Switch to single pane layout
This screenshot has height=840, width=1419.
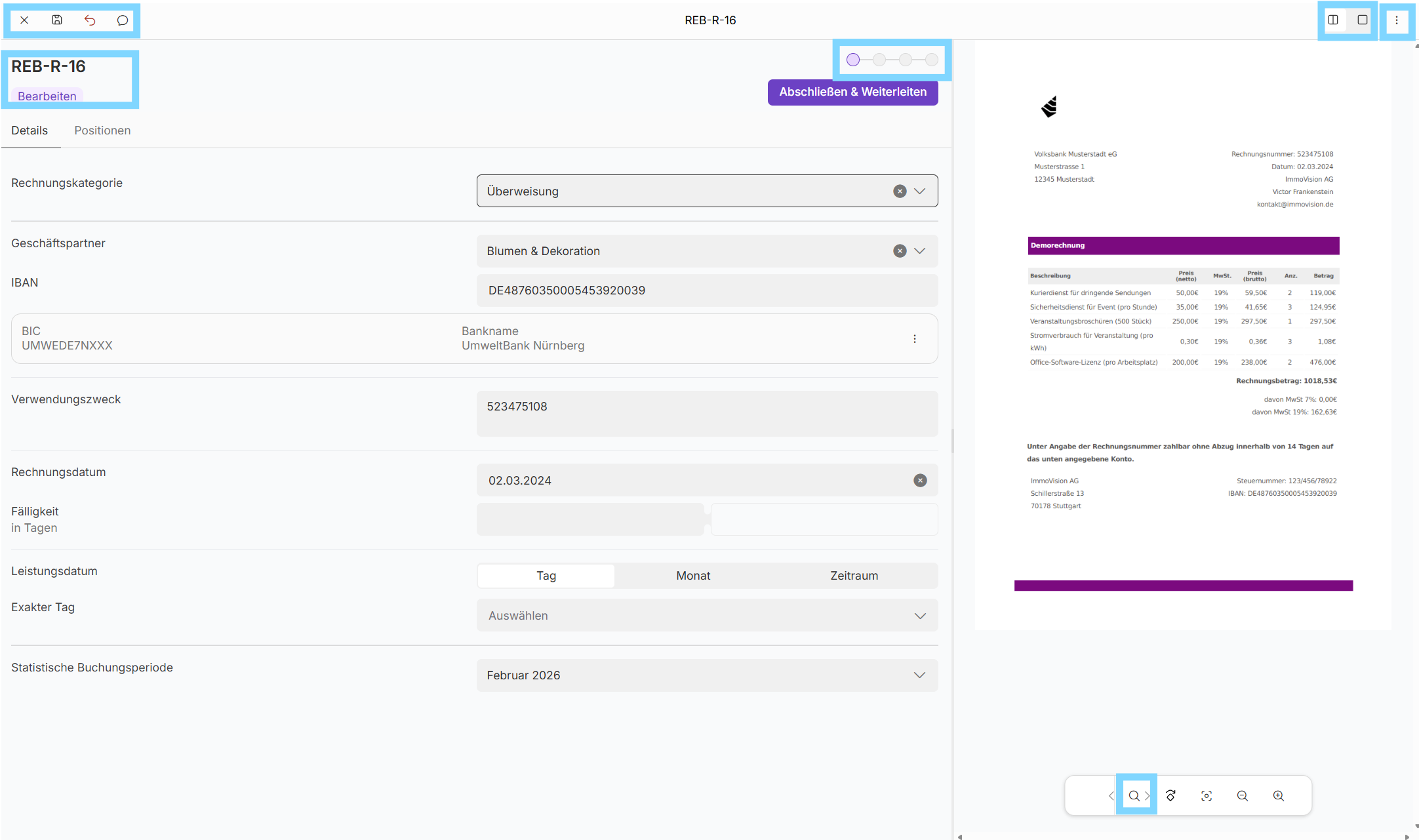[1363, 20]
